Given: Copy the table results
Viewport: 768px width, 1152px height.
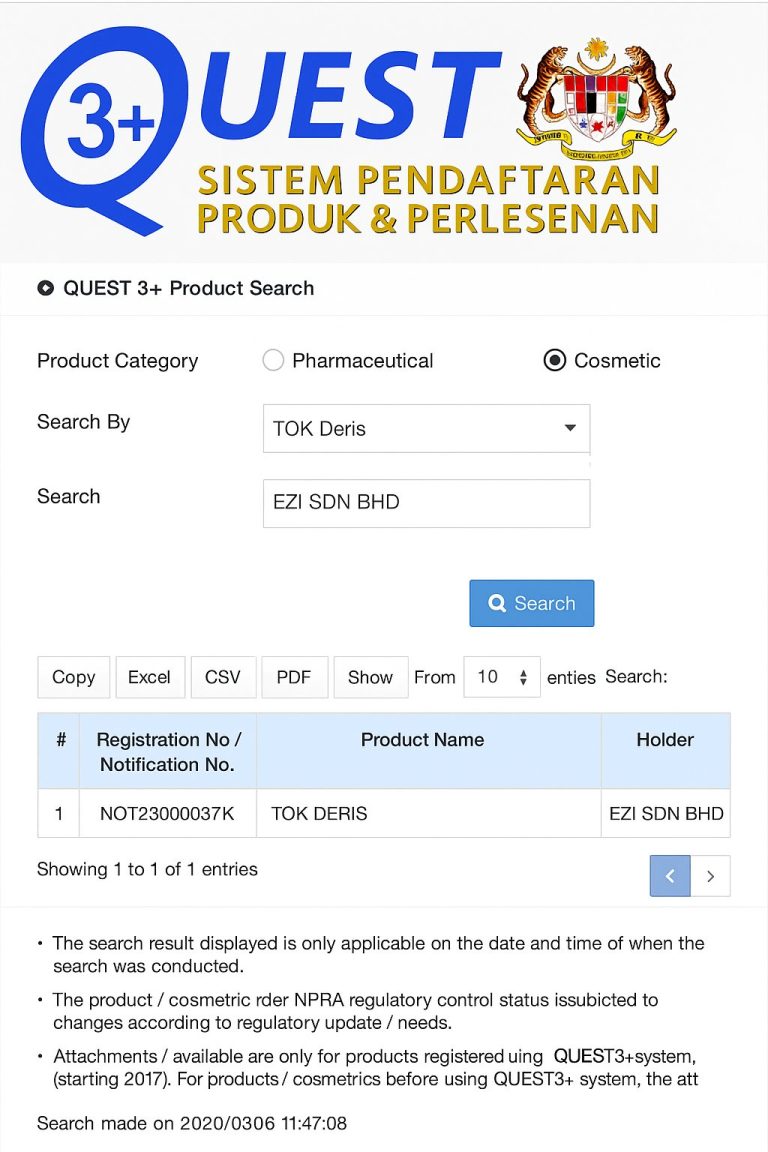Looking at the screenshot, I should pyautogui.click(x=73, y=677).
